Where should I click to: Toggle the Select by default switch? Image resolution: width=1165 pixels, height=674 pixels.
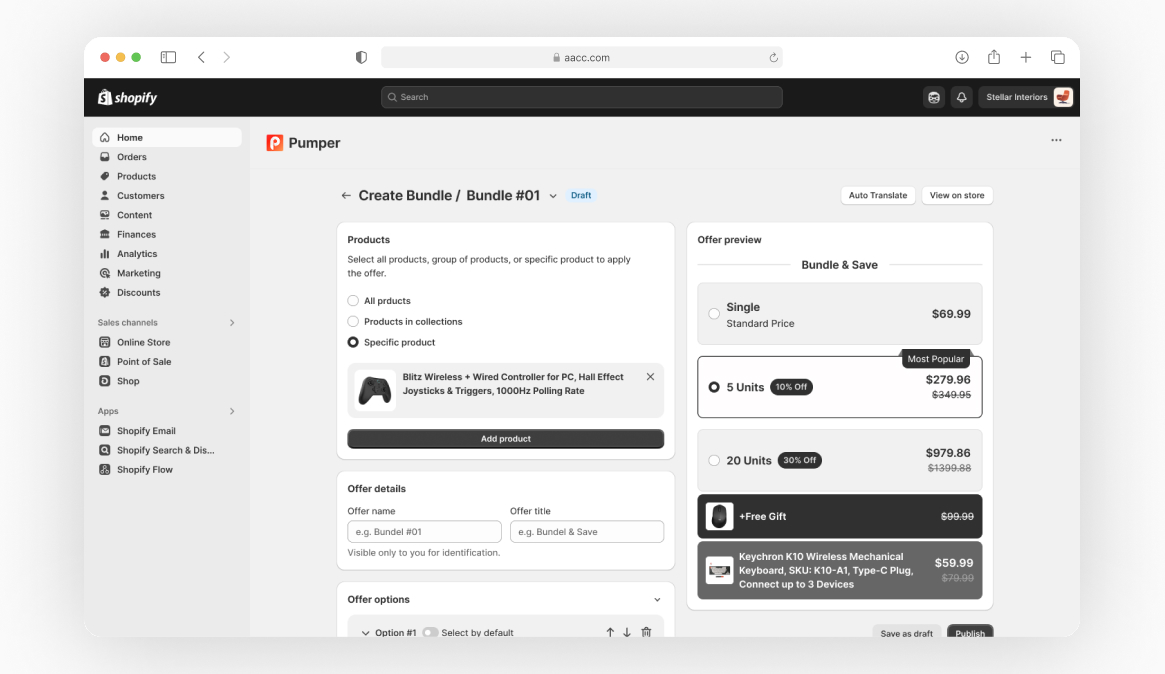tap(430, 633)
